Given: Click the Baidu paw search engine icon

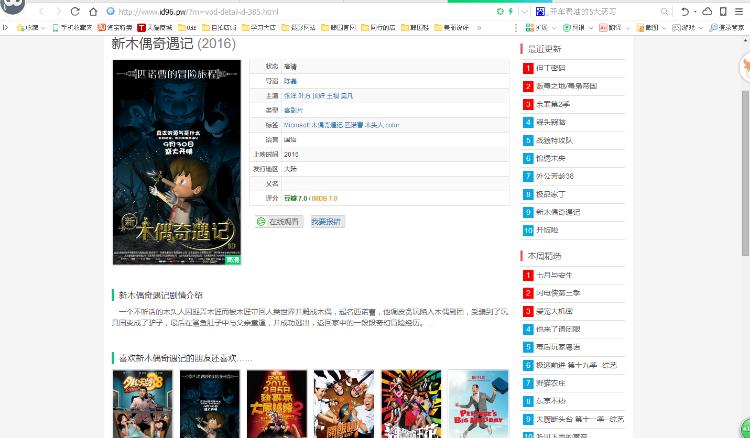Looking at the screenshot, I should (x=540, y=11).
